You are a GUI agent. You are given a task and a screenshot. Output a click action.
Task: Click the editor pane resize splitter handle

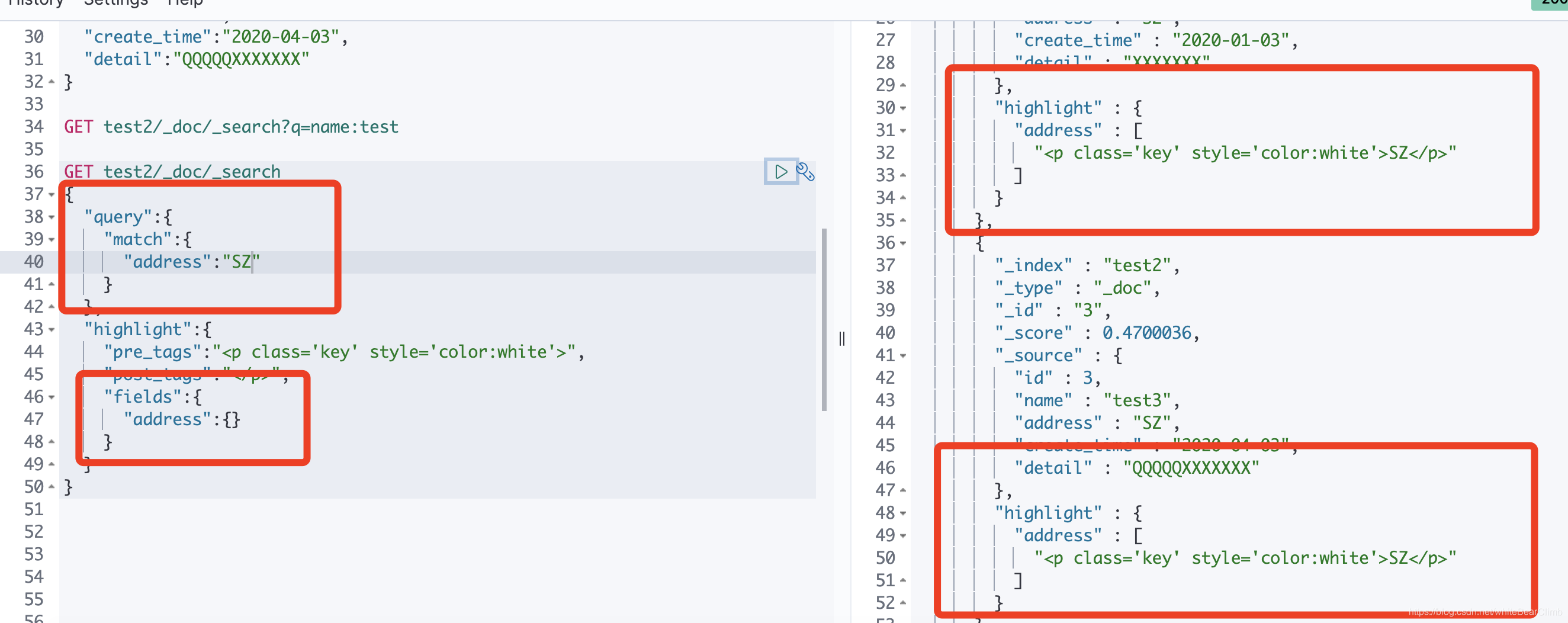842,339
